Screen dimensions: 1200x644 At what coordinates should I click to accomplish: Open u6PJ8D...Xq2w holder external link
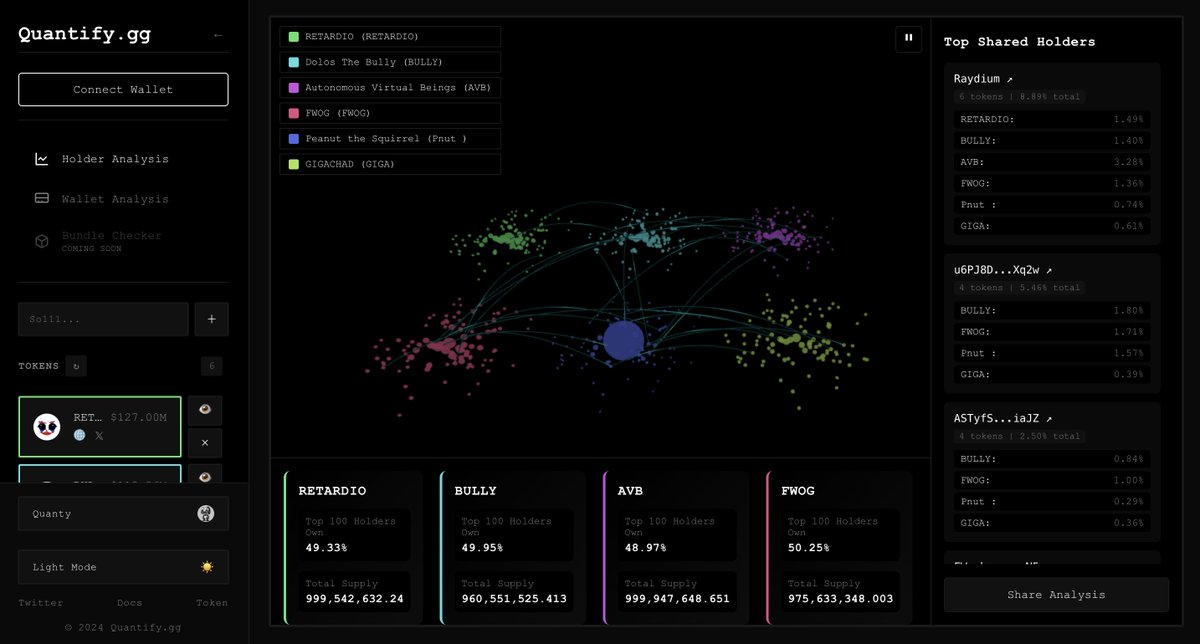[x=1049, y=270]
